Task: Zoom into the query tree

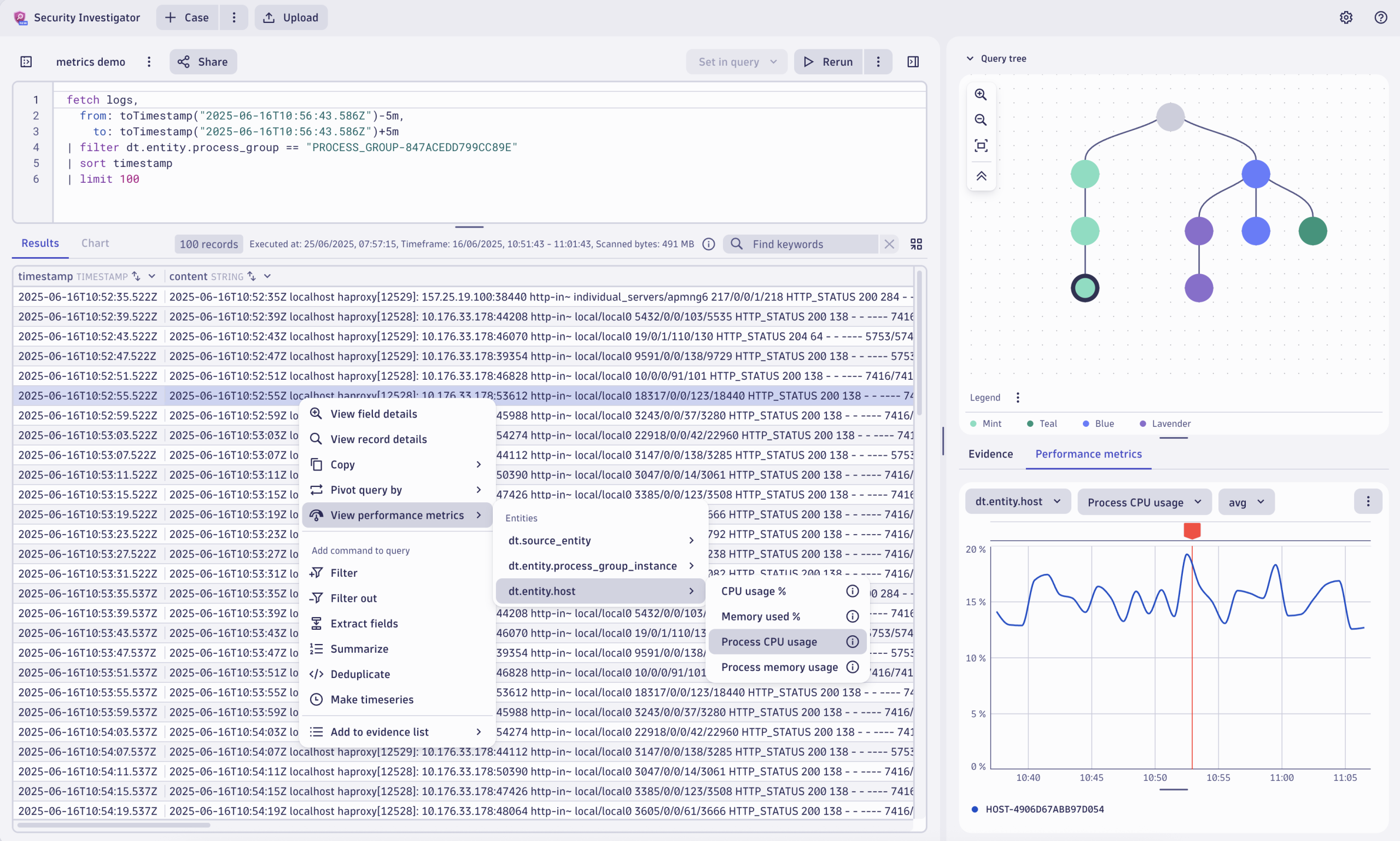Action: pos(981,95)
